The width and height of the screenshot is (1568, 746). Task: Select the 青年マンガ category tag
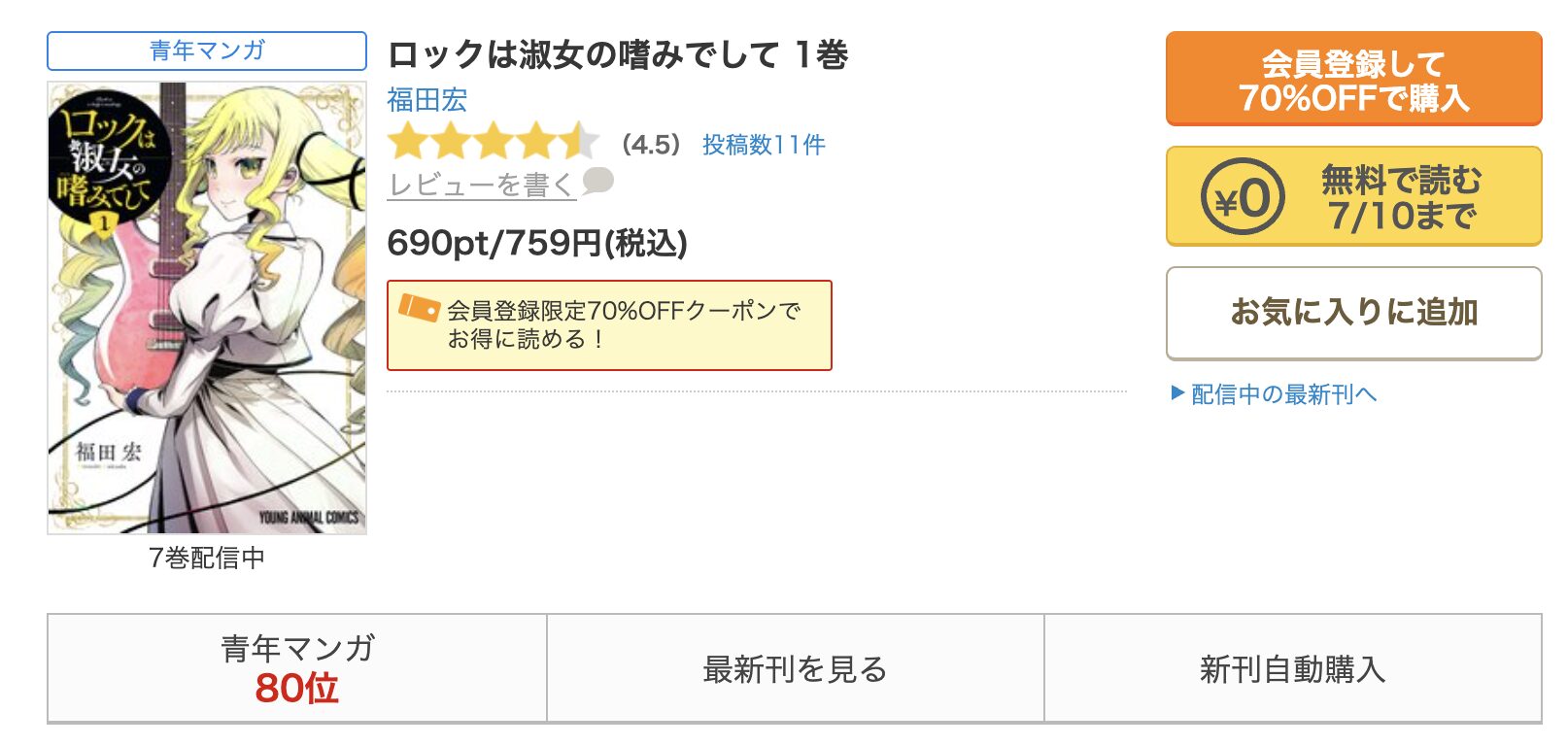pos(207,51)
